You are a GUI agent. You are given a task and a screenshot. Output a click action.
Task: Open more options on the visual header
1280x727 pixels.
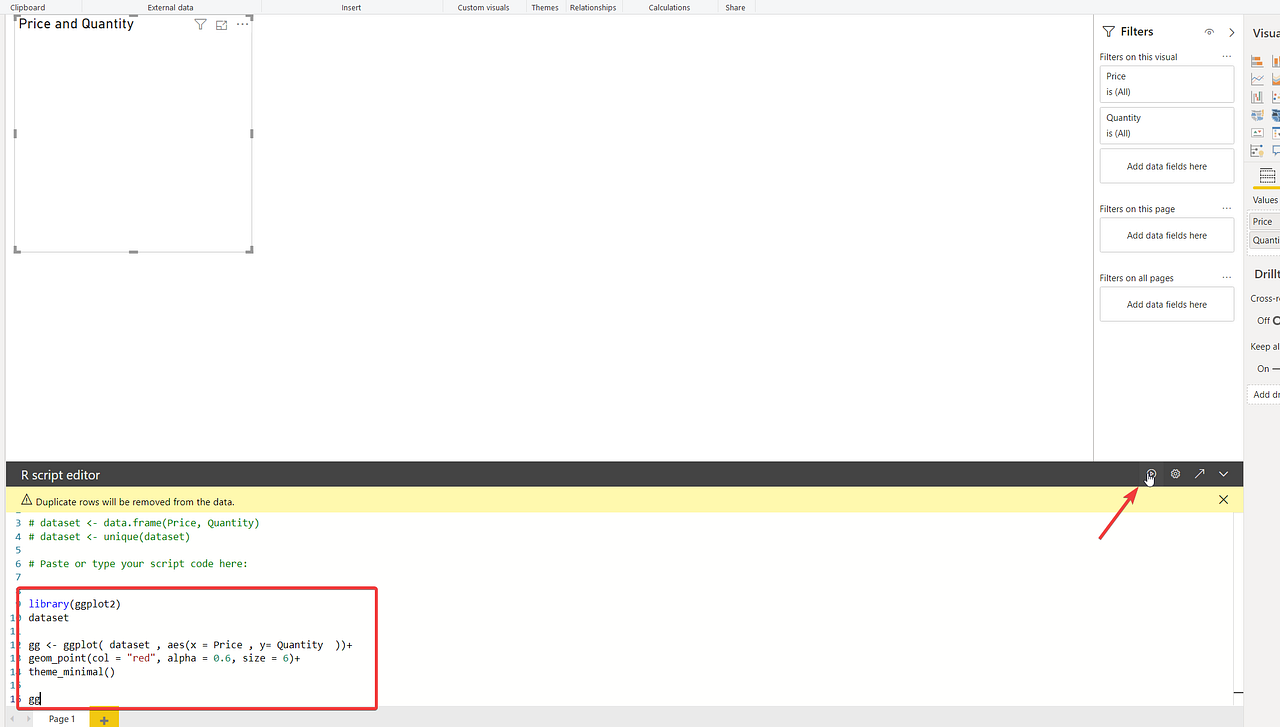242,24
